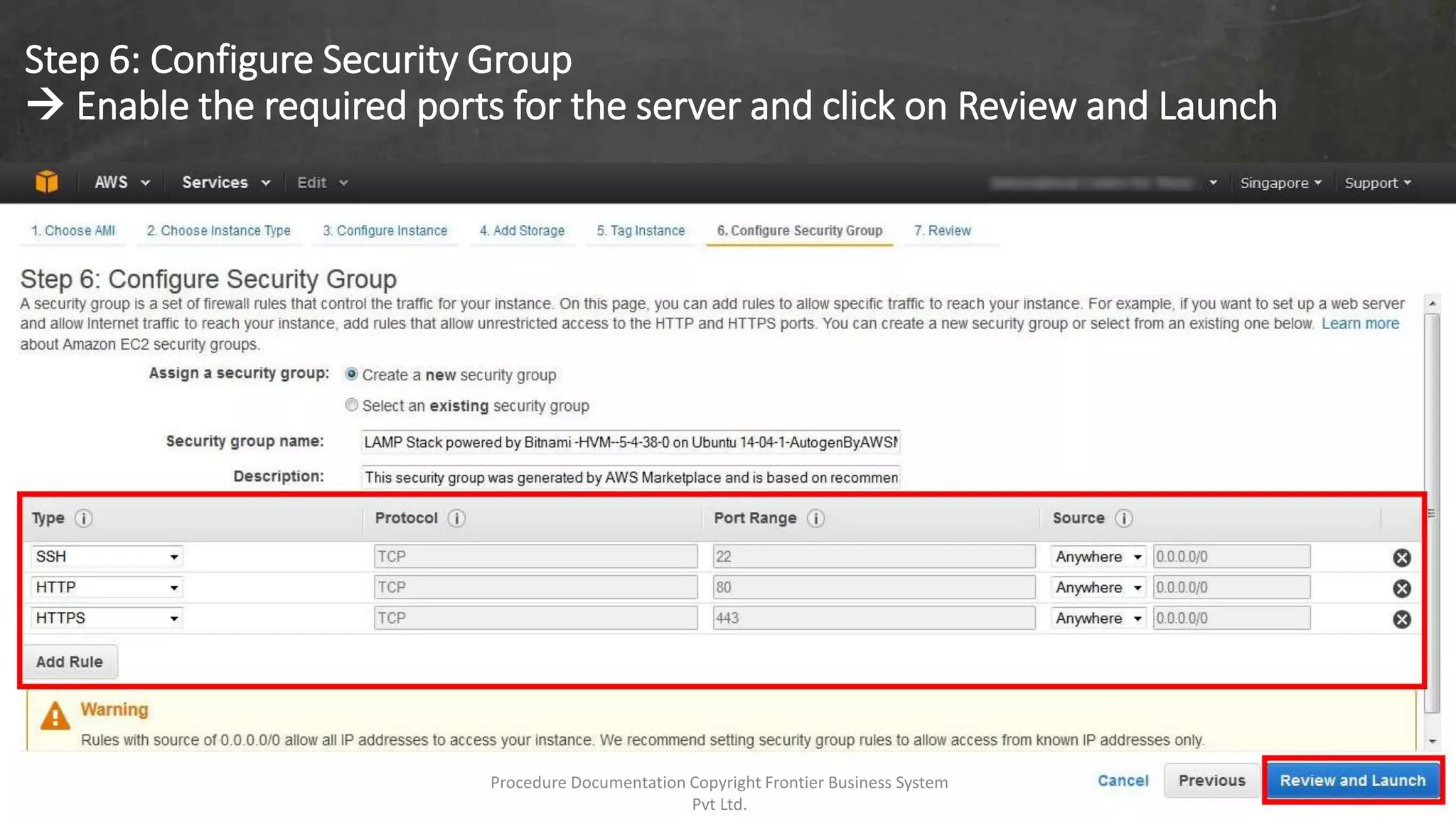Click the HTTP source 0.0.0.0/0 field
Image resolution: width=1456 pixels, height=819 pixels.
click(x=1231, y=587)
